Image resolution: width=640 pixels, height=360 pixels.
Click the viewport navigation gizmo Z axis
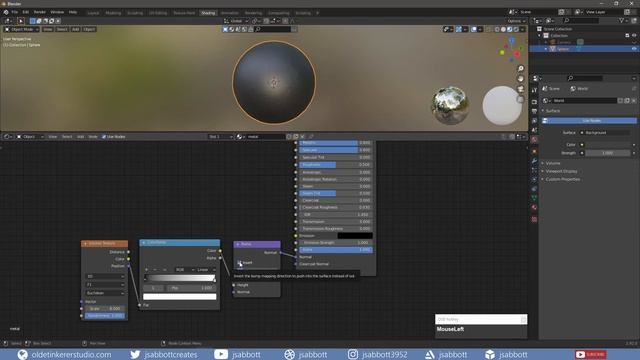click(511, 41)
